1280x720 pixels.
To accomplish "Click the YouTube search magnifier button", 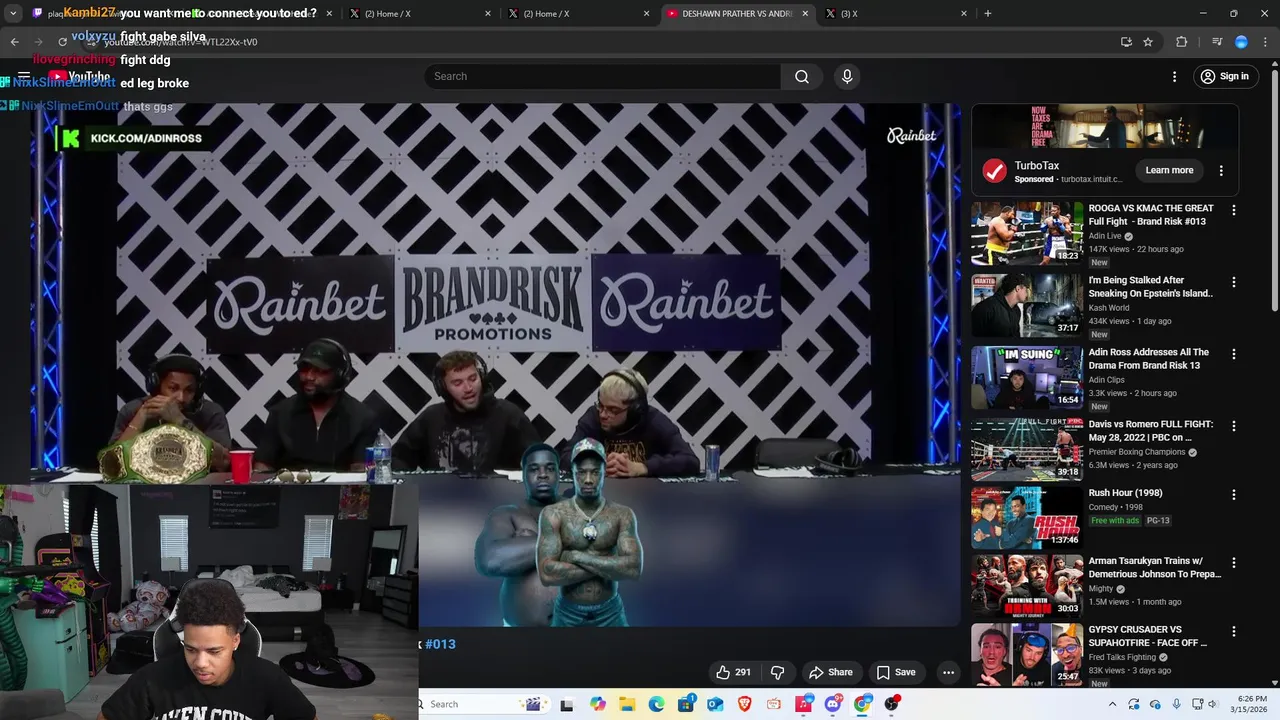I will coord(802,76).
